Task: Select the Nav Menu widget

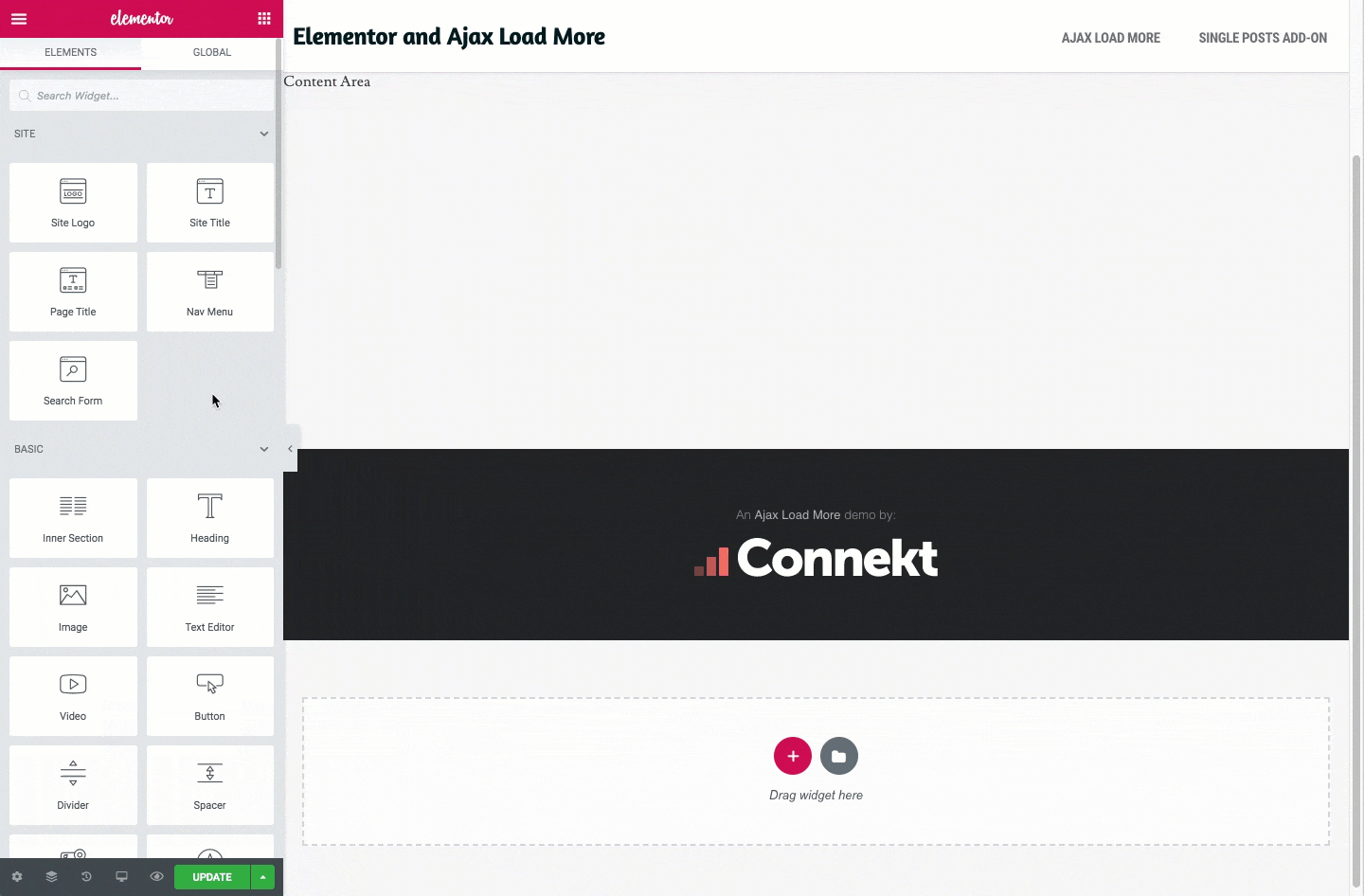Action: pyautogui.click(x=210, y=292)
